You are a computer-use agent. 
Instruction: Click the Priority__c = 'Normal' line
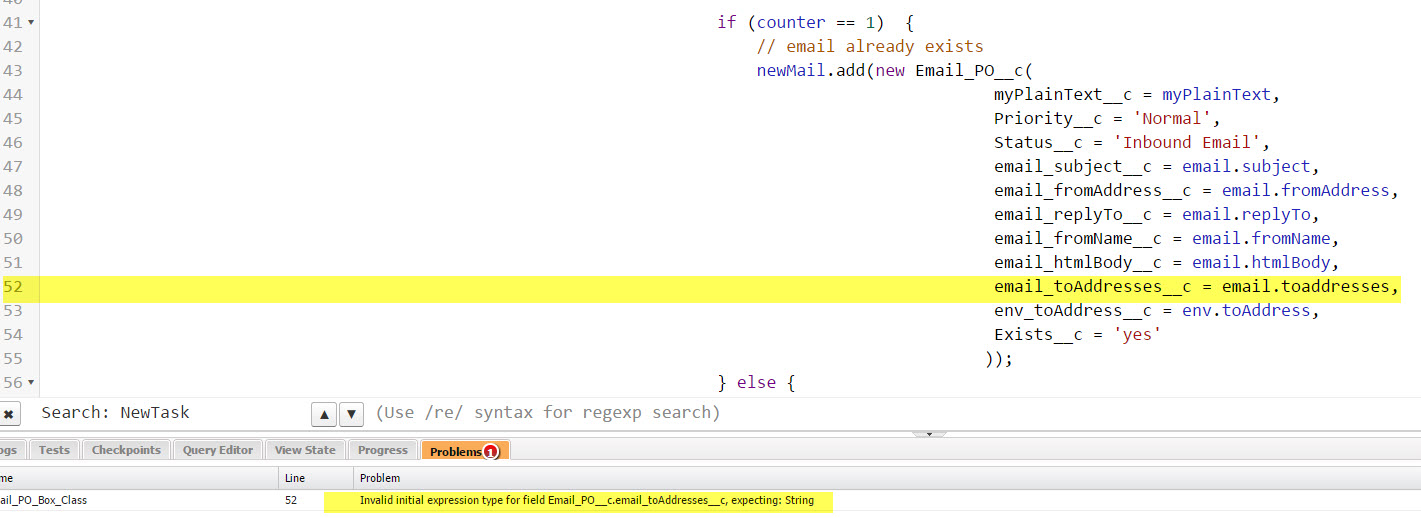tap(1107, 118)
